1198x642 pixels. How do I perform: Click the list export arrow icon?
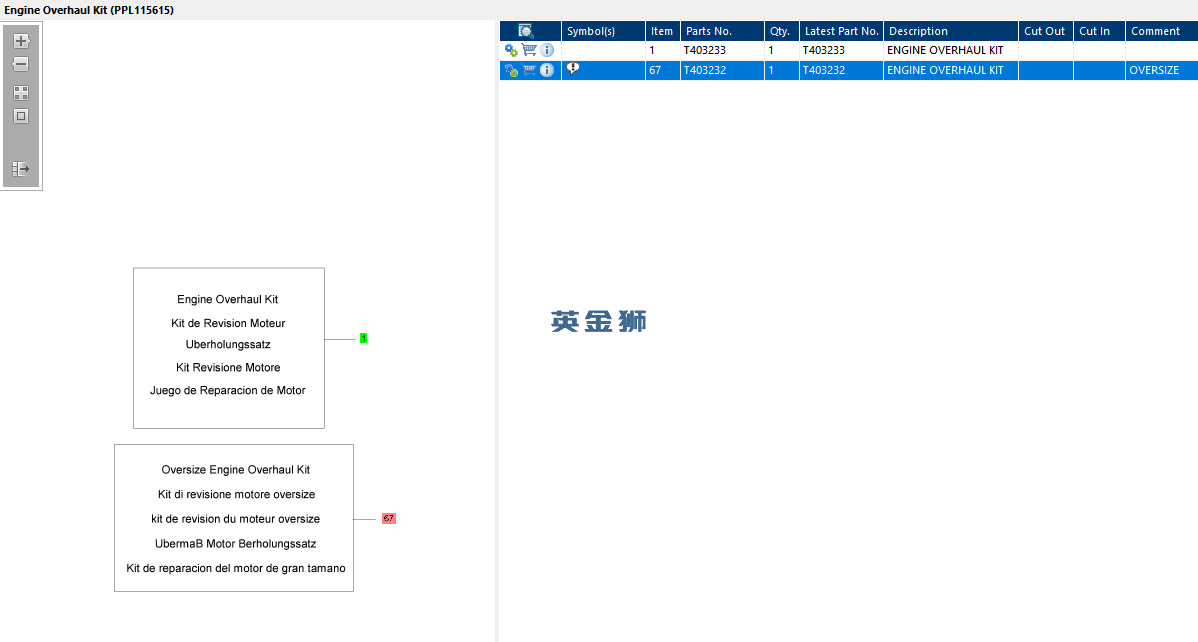coord(21,169)
